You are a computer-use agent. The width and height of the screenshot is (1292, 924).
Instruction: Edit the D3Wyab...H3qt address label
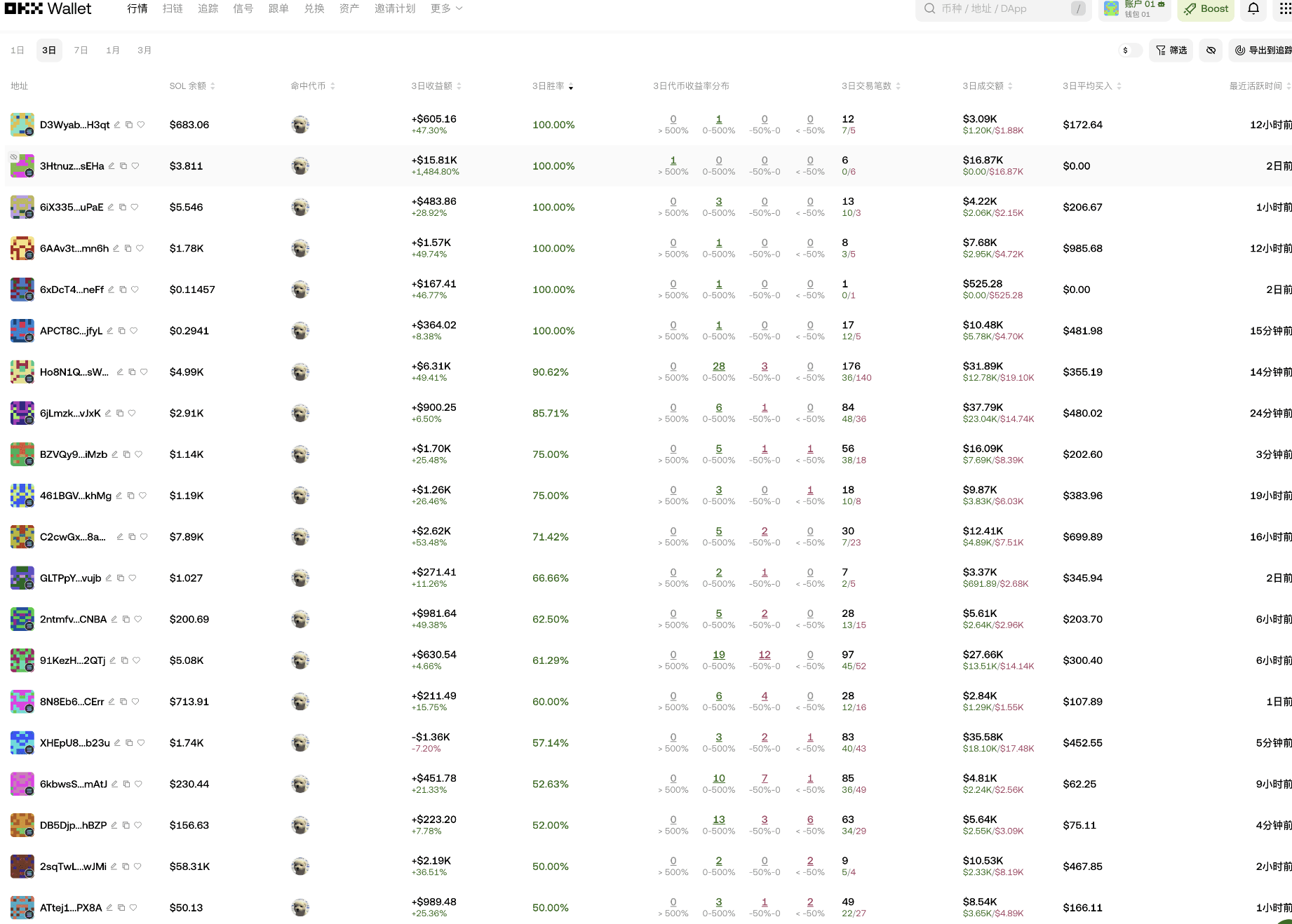point(117,125)
